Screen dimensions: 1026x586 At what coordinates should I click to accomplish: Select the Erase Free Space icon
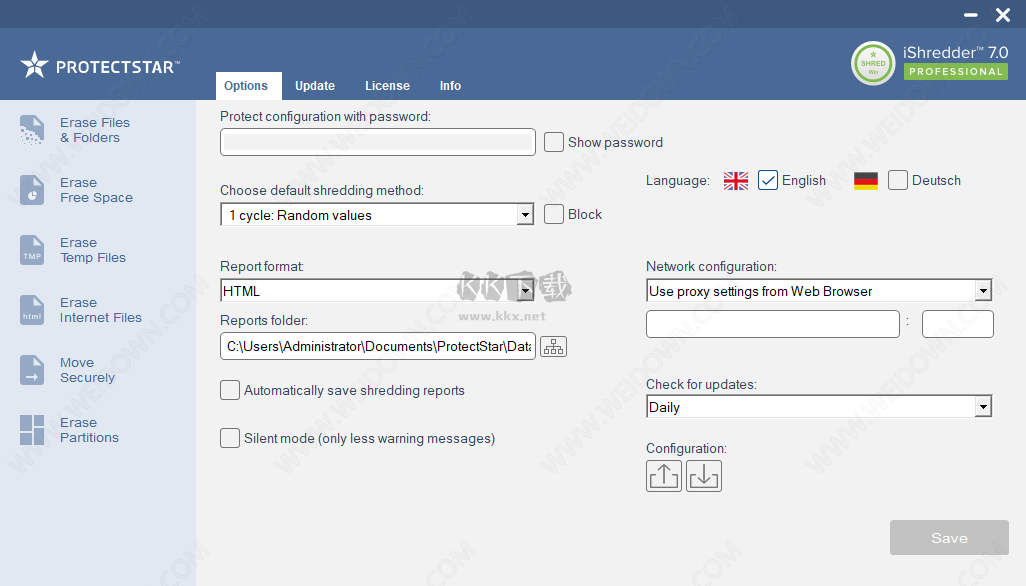coord(32,190)
